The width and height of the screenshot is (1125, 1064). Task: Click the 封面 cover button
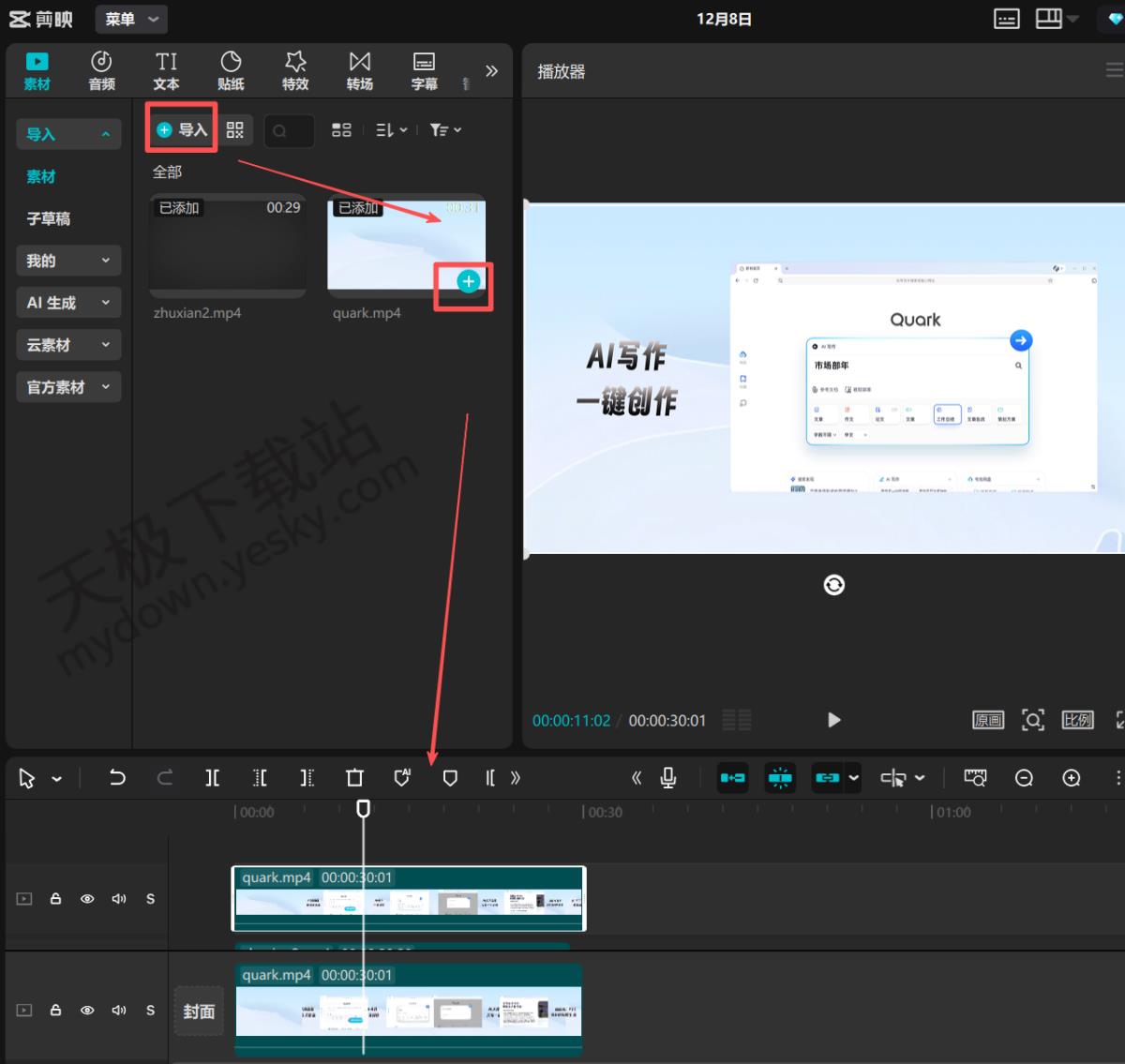tap(199, 1012)
